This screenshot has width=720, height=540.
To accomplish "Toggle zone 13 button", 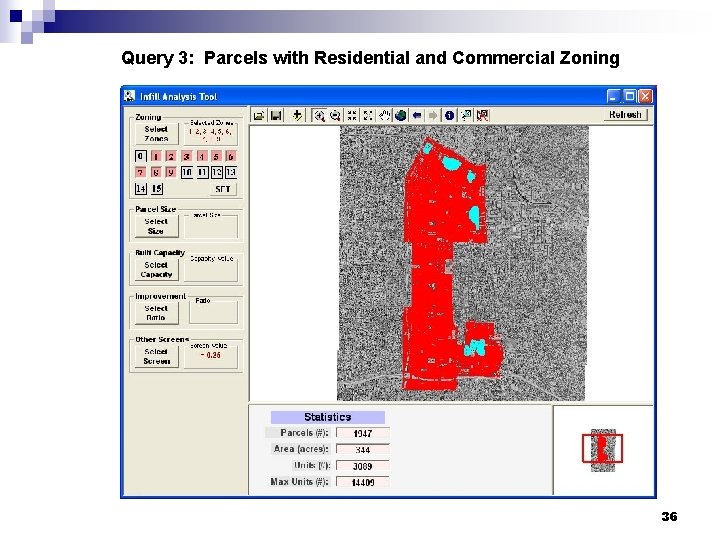I will pyautogui.click(x=231, y=172).
